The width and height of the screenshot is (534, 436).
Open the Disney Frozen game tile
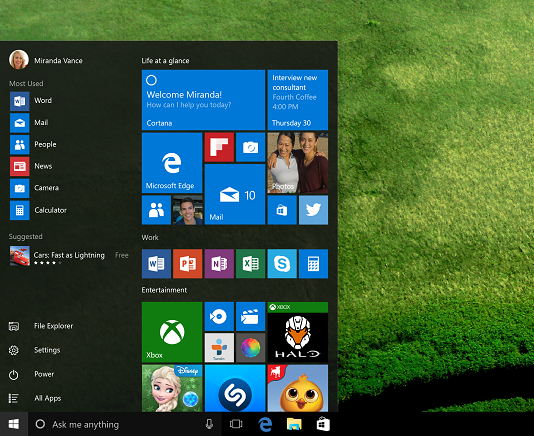pos(172,388)
